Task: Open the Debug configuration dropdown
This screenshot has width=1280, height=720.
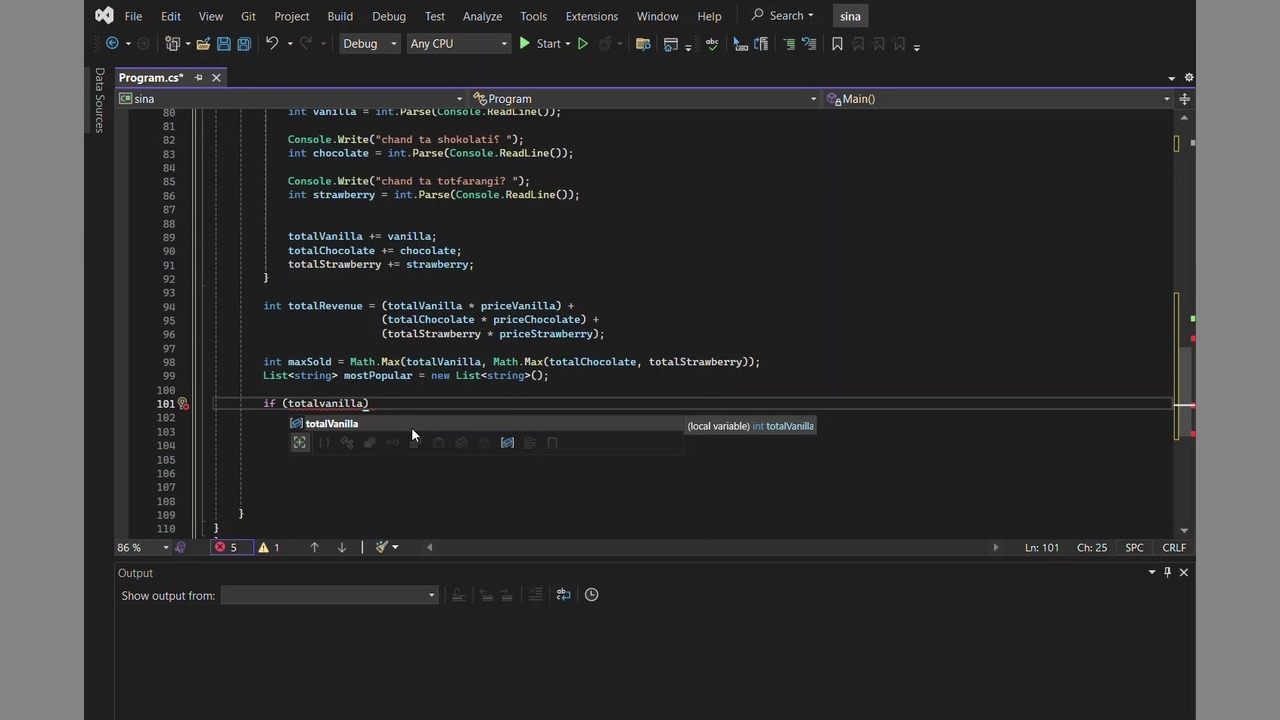Action: click(x=369, y=44)
